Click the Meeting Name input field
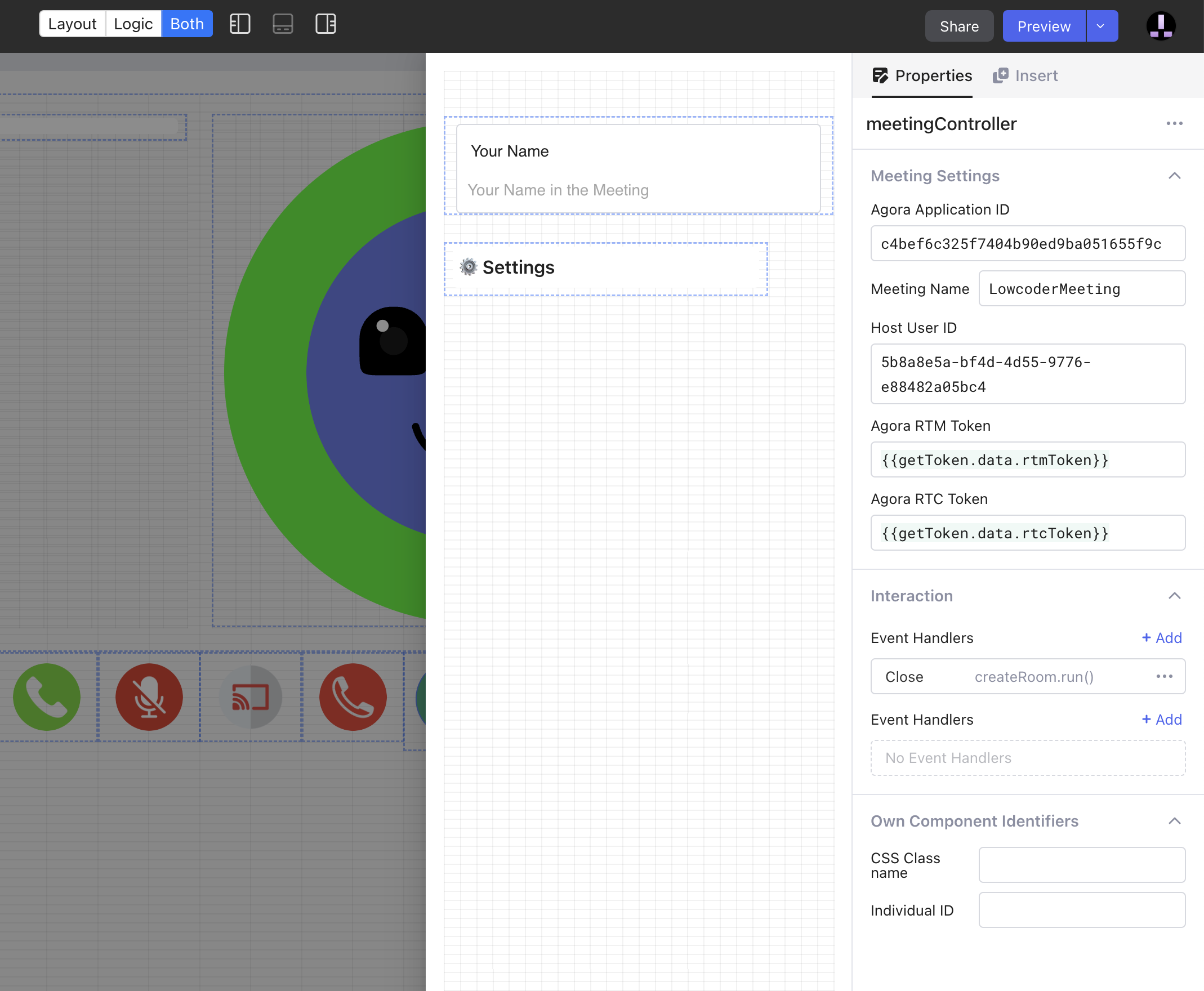 click(1081, 289)
